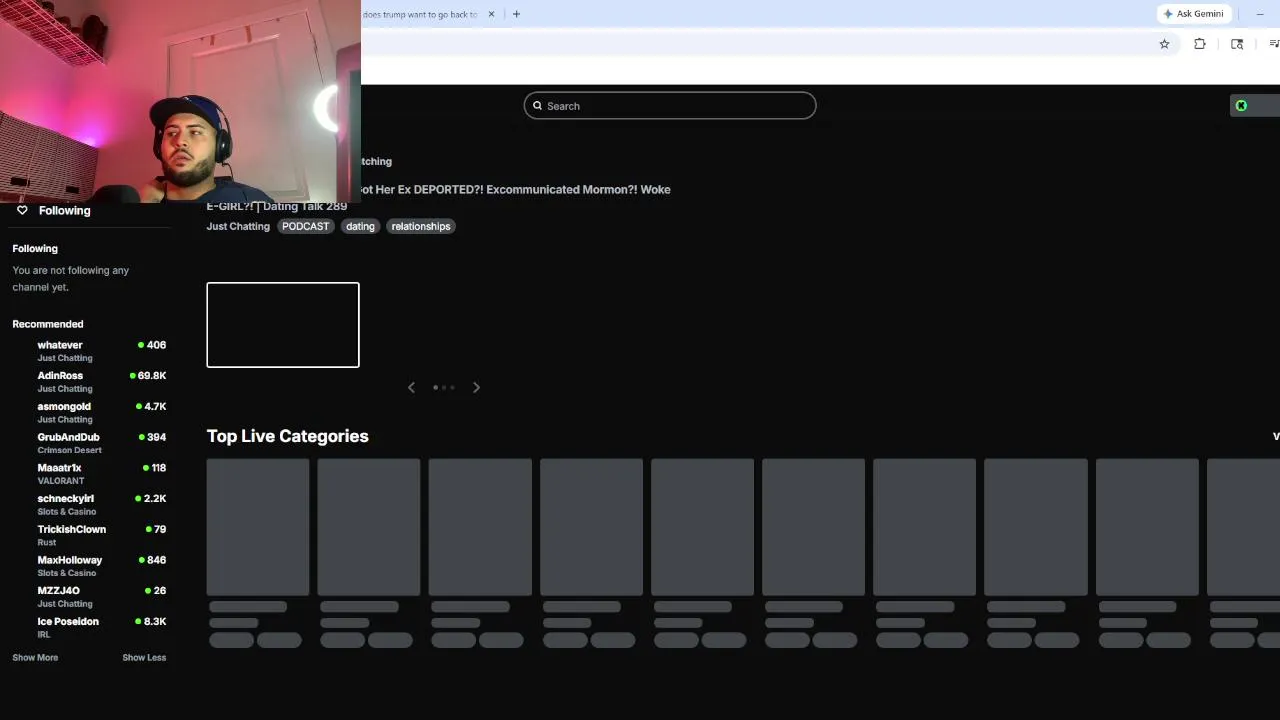Expand recommended list with Show More
The image size is (1280, 720).
35,657
